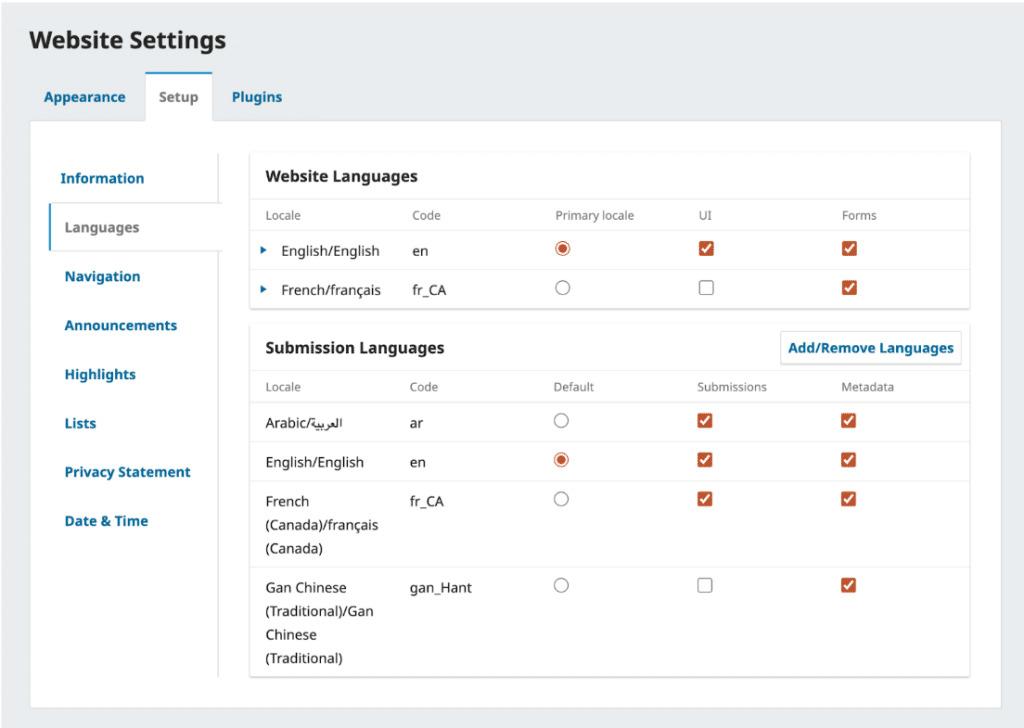The image size is (1024, 728).
Task: Set French as primary website locale
Action: point(562,288)
